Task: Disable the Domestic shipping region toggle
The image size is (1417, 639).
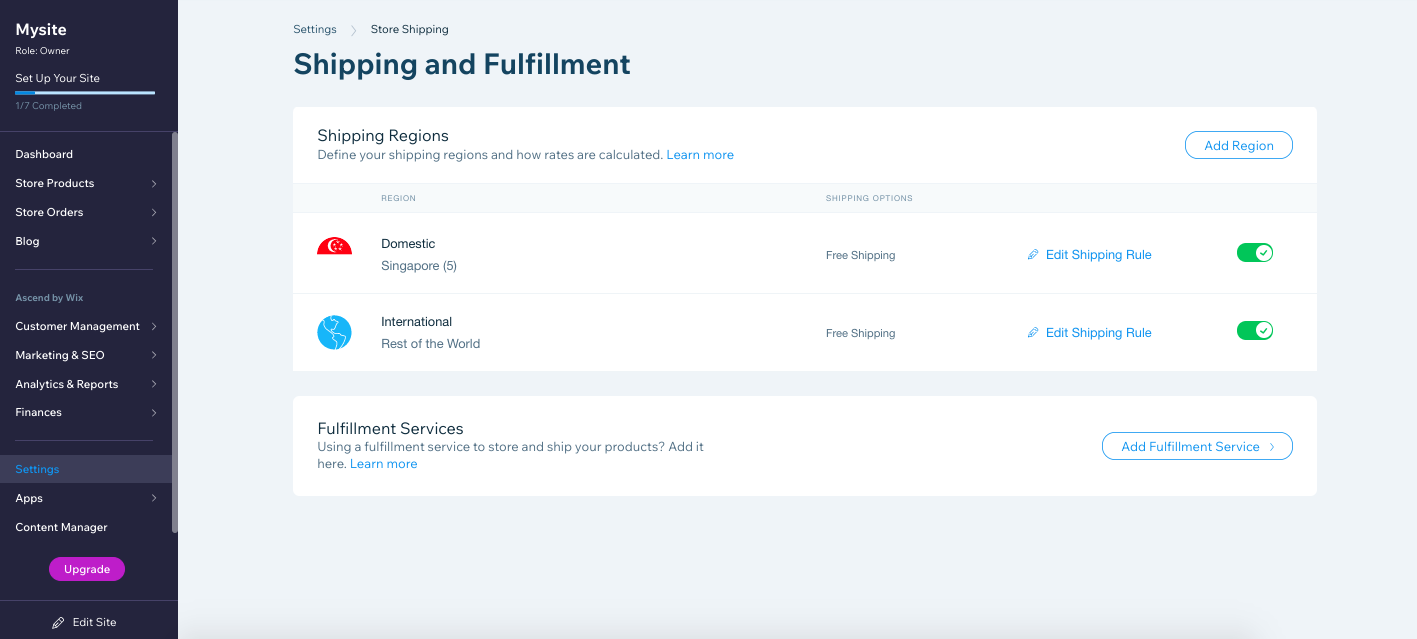Action: tap(1255, 253)
